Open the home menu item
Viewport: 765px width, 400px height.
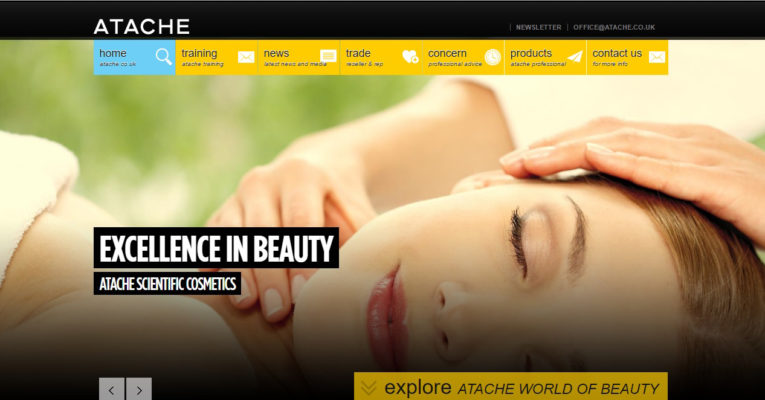(x=135, y=57)
